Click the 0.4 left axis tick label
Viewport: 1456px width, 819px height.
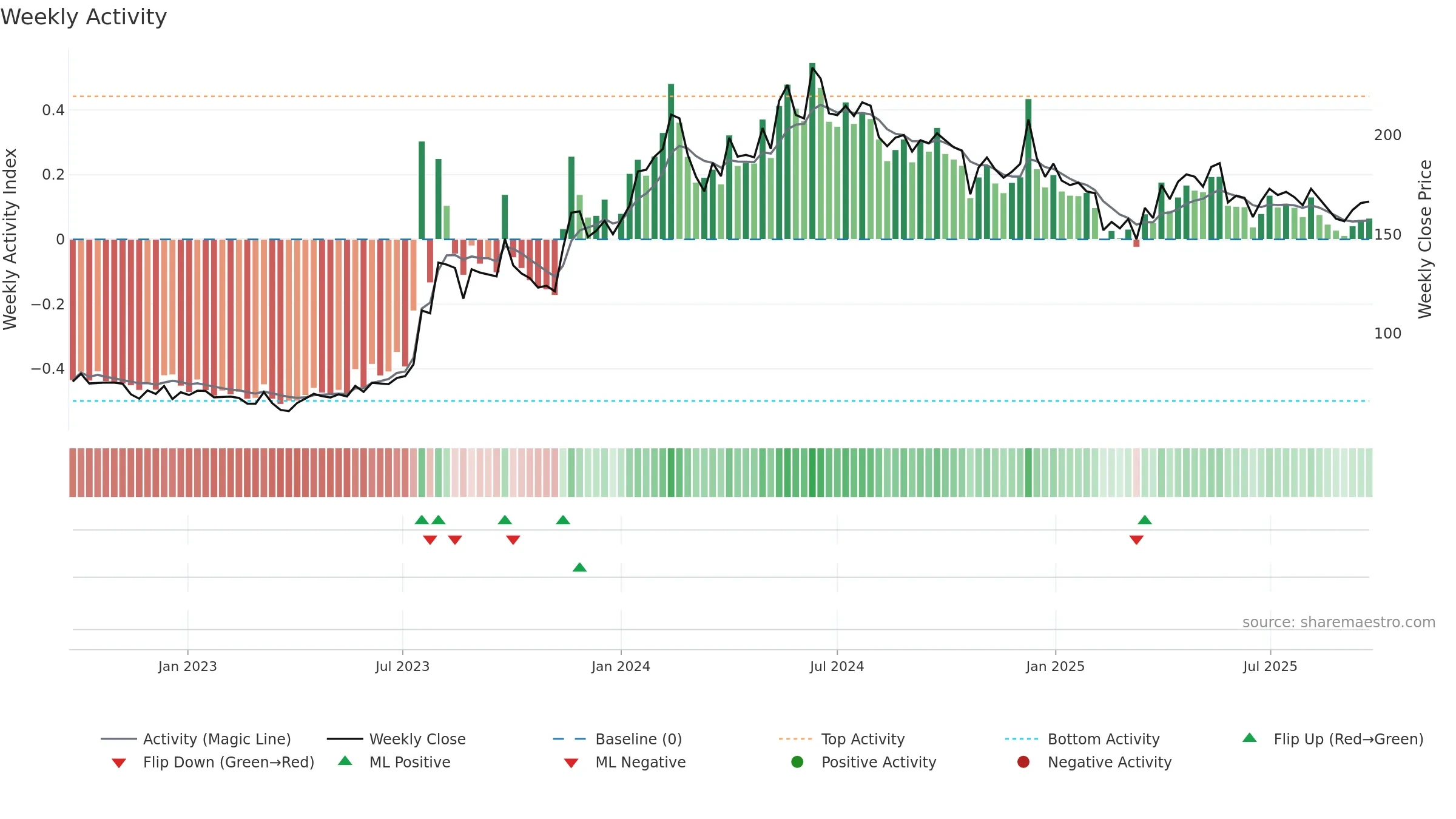[53, 110]
